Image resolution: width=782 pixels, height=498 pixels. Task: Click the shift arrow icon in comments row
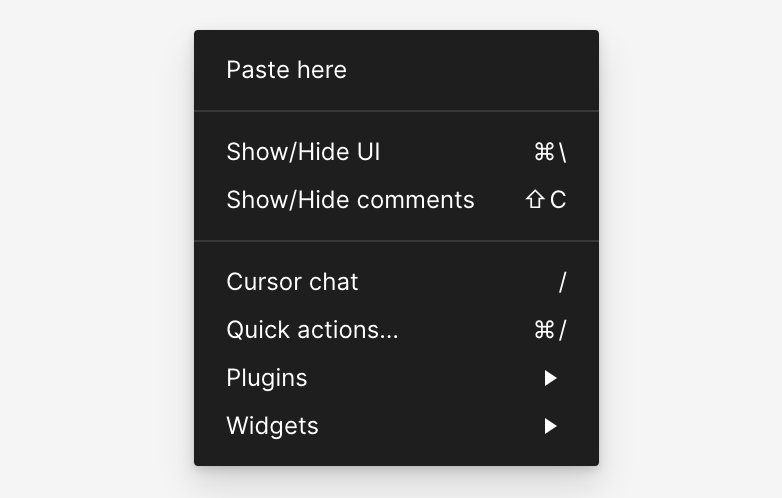pos(535,200)
